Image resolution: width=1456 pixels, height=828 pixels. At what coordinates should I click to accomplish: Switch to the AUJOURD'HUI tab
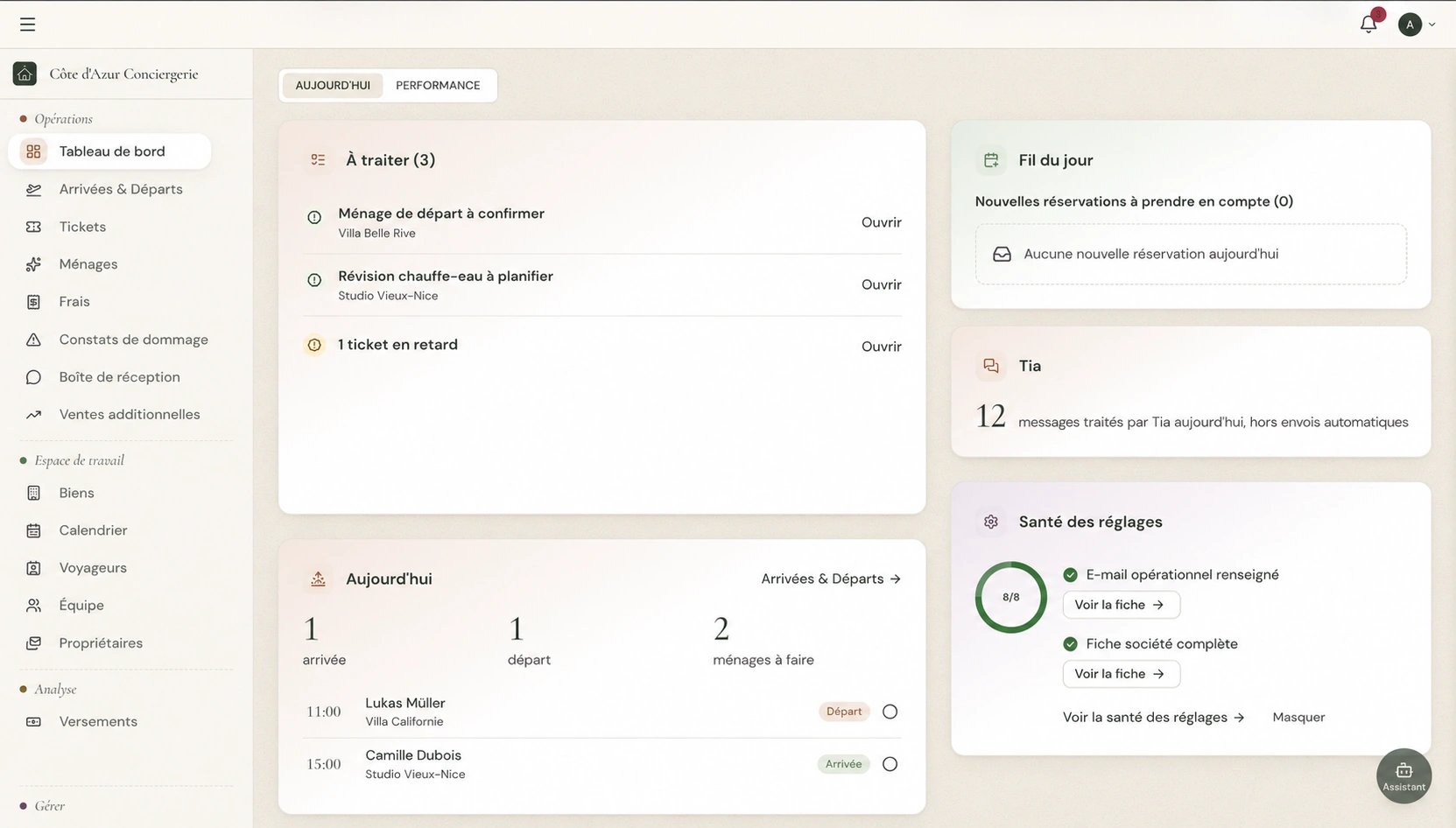333,86
